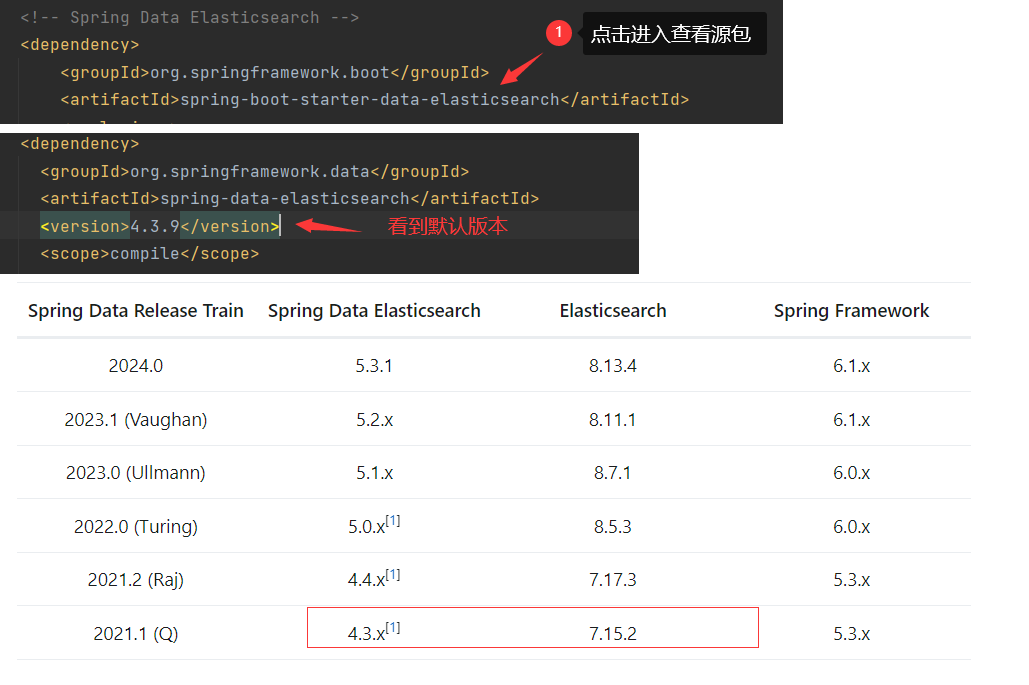Image resolution: width=1029 pixels, height=685 pixels.
Task: Click the 4.4.x version text
Action: (366, 580)
